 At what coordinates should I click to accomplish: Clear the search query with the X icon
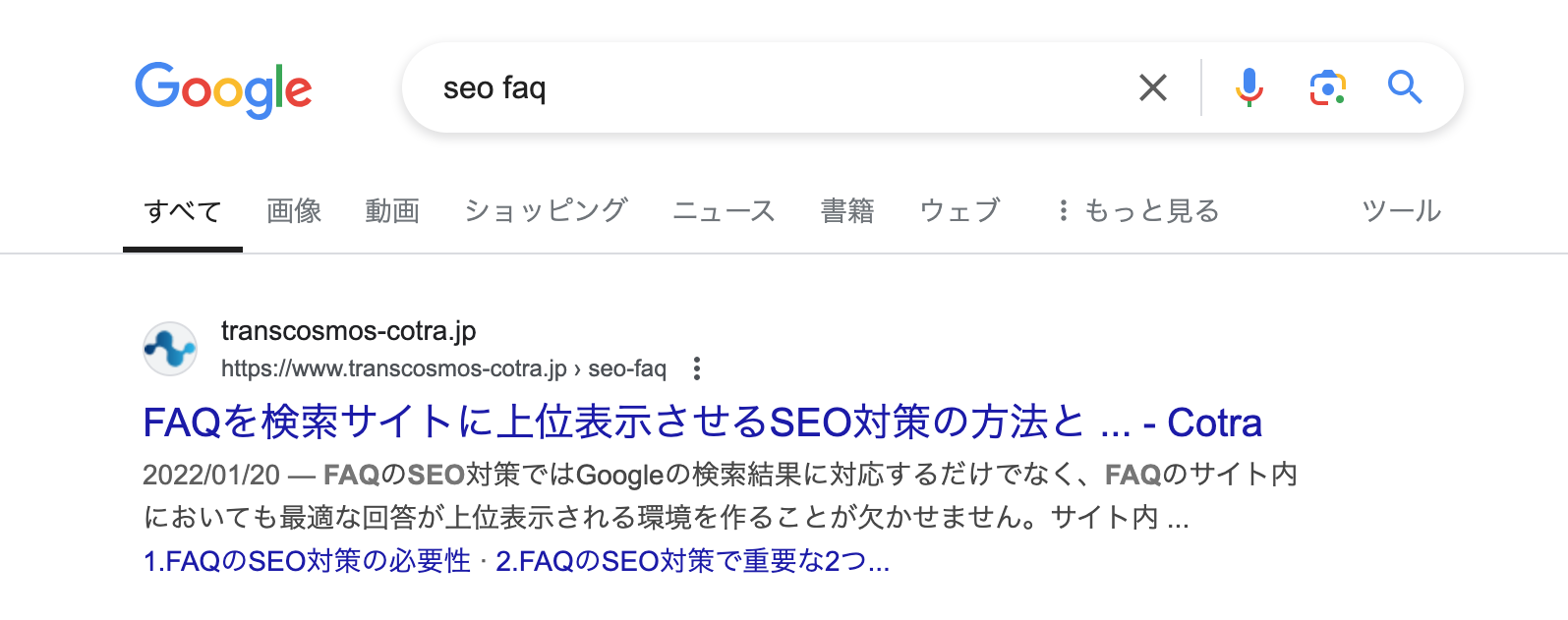point(1153,87)
